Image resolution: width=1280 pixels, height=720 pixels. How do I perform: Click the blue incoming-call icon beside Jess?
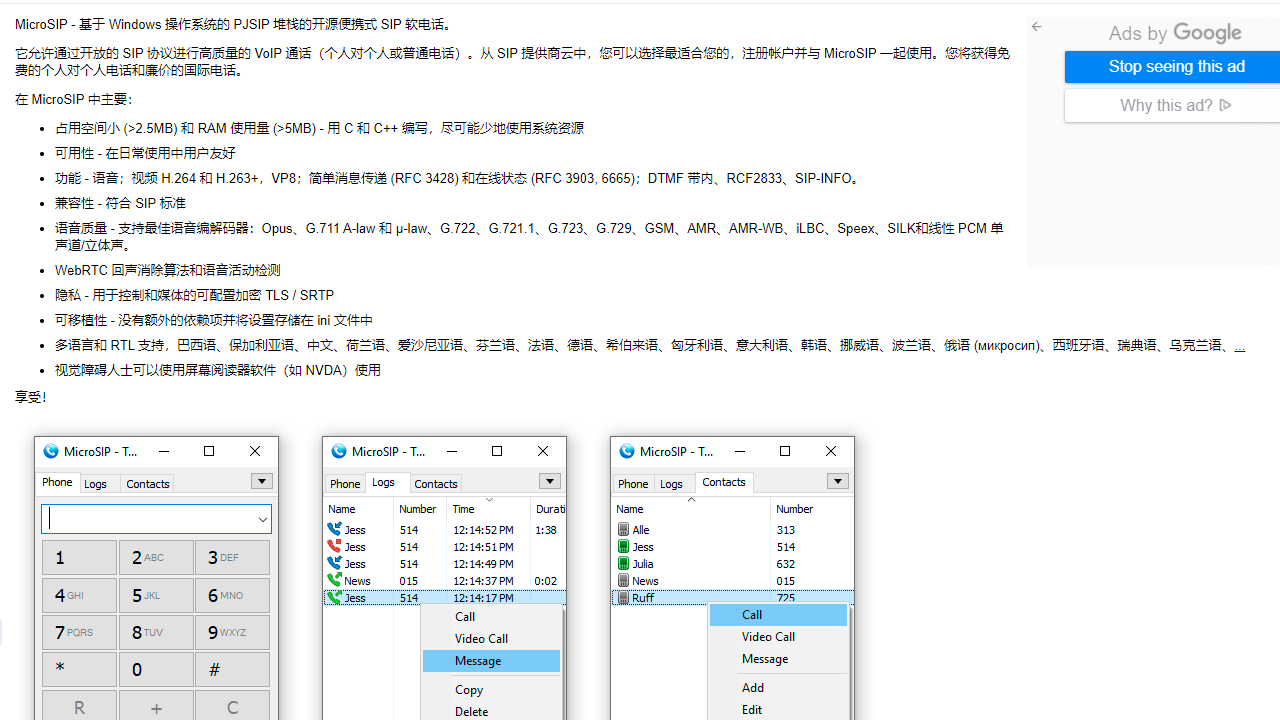click(333, 530)
